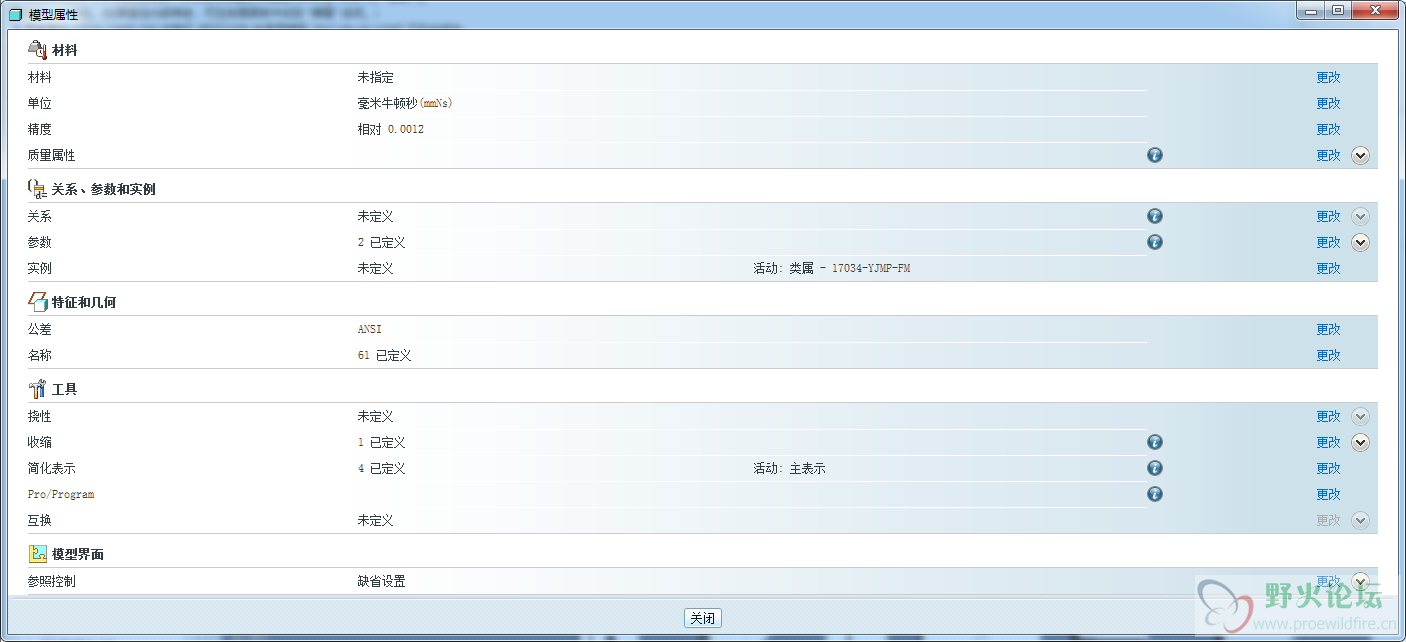Click 更改 for Pro/Program row
Image resolution: width=1406 pixels, height=642 pixels.
point(1328,494)
